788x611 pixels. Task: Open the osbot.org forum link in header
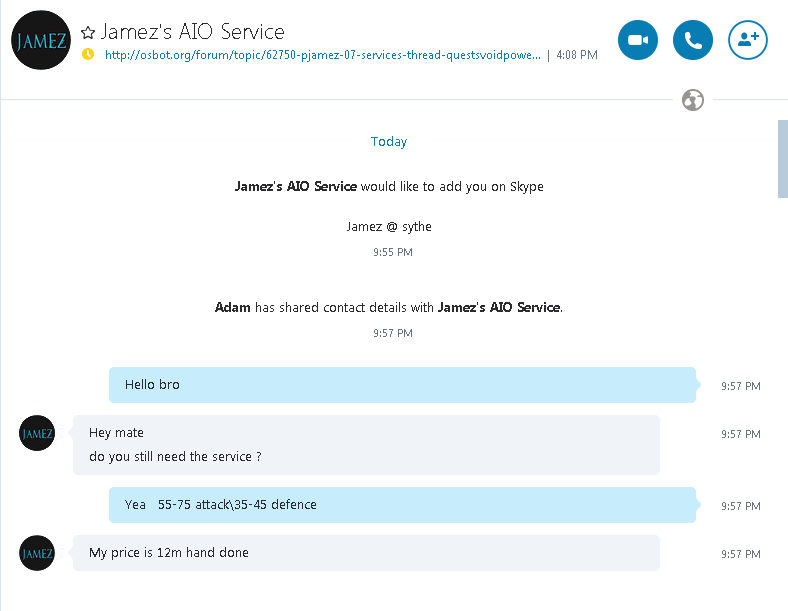pos(323,55)
